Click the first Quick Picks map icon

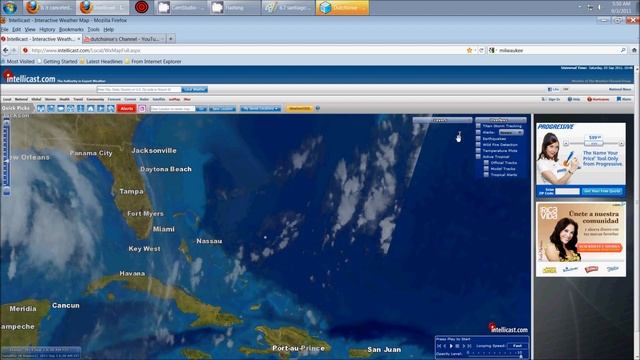pyautogui.click(x=40, y=109)
